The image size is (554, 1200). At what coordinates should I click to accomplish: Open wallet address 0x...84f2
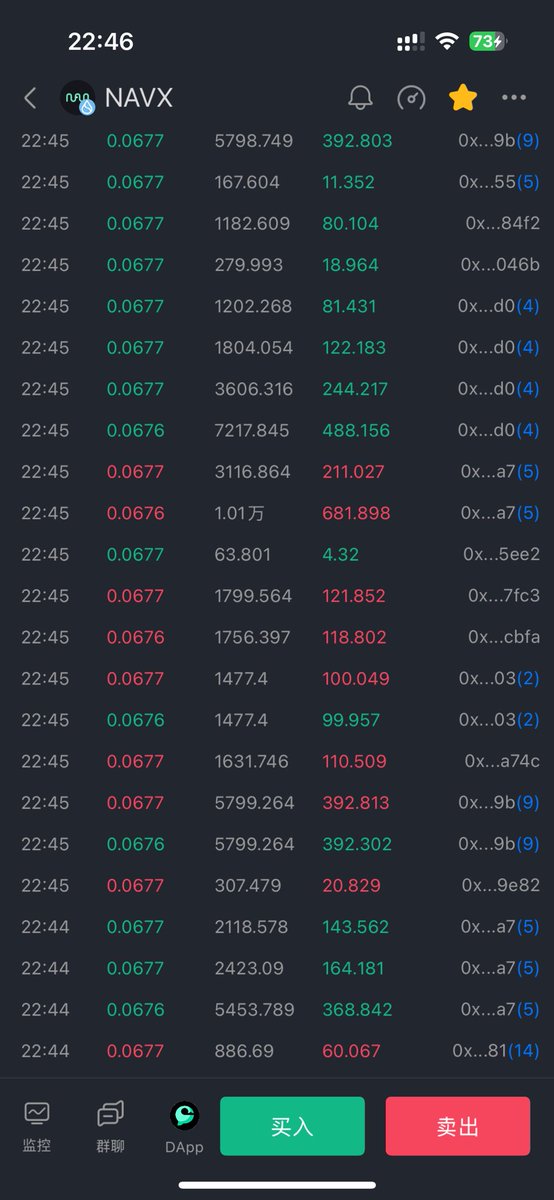point(502,224)
